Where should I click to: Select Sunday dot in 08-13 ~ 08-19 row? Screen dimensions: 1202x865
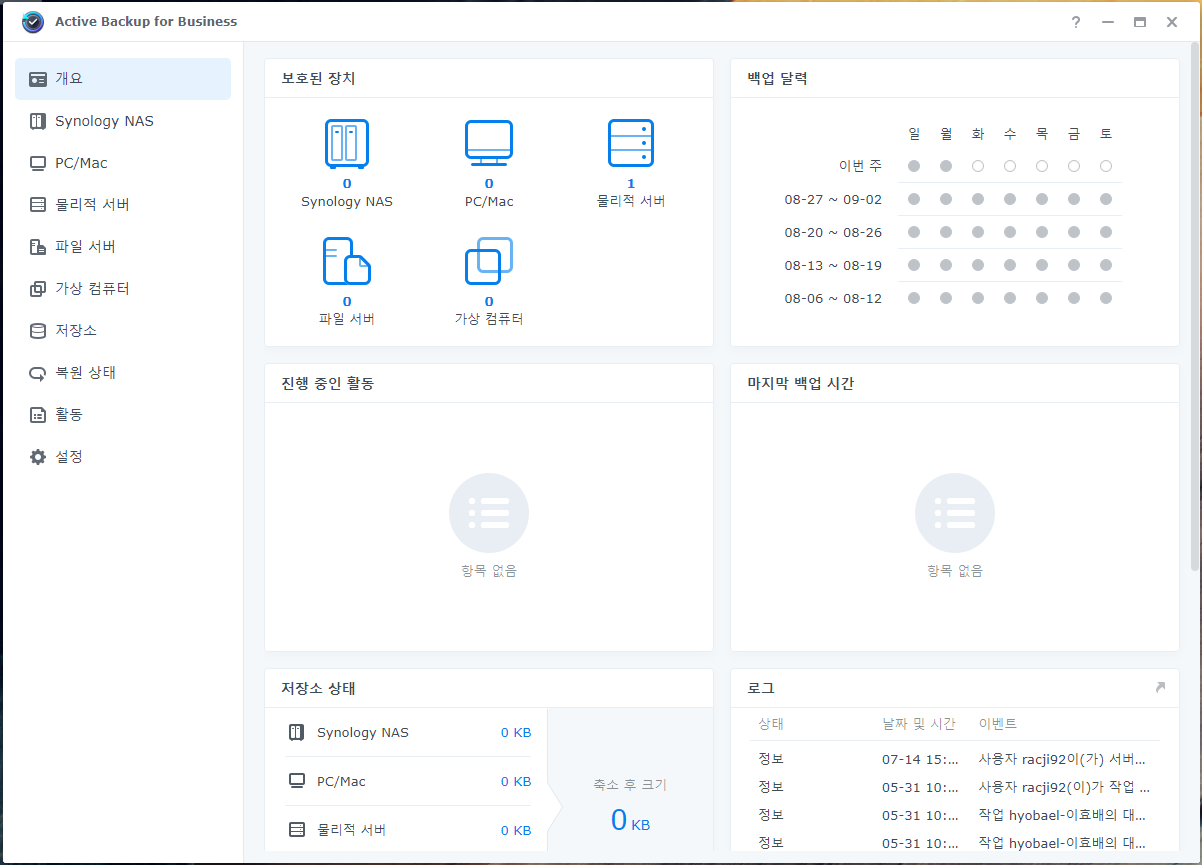[914, 265]
